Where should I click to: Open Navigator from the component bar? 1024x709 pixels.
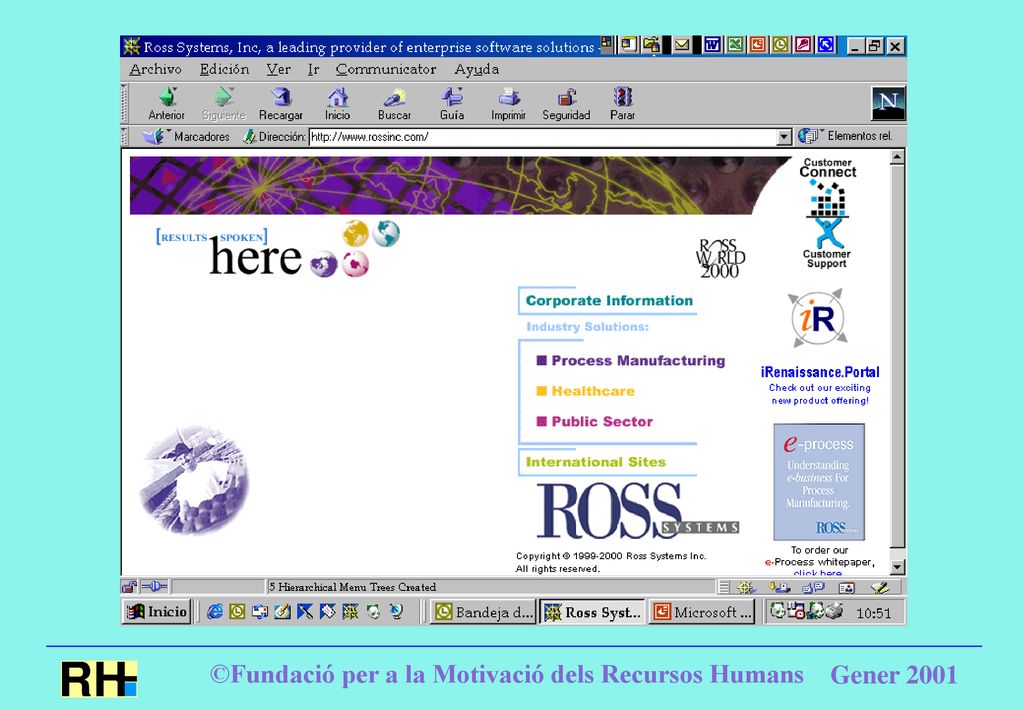click(x=746, y=588)
